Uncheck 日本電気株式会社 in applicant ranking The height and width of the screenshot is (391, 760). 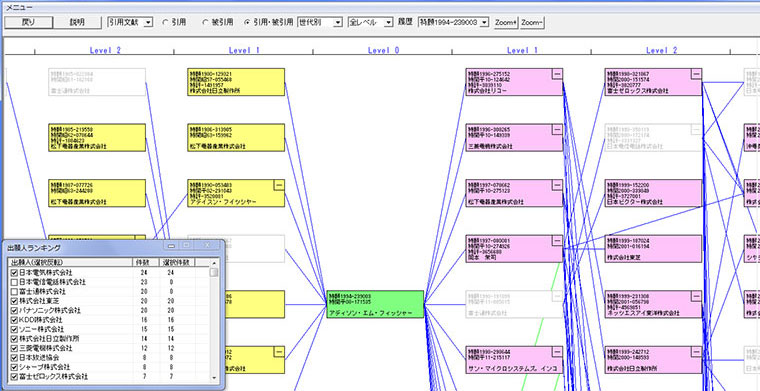click(x=14, y=273)
